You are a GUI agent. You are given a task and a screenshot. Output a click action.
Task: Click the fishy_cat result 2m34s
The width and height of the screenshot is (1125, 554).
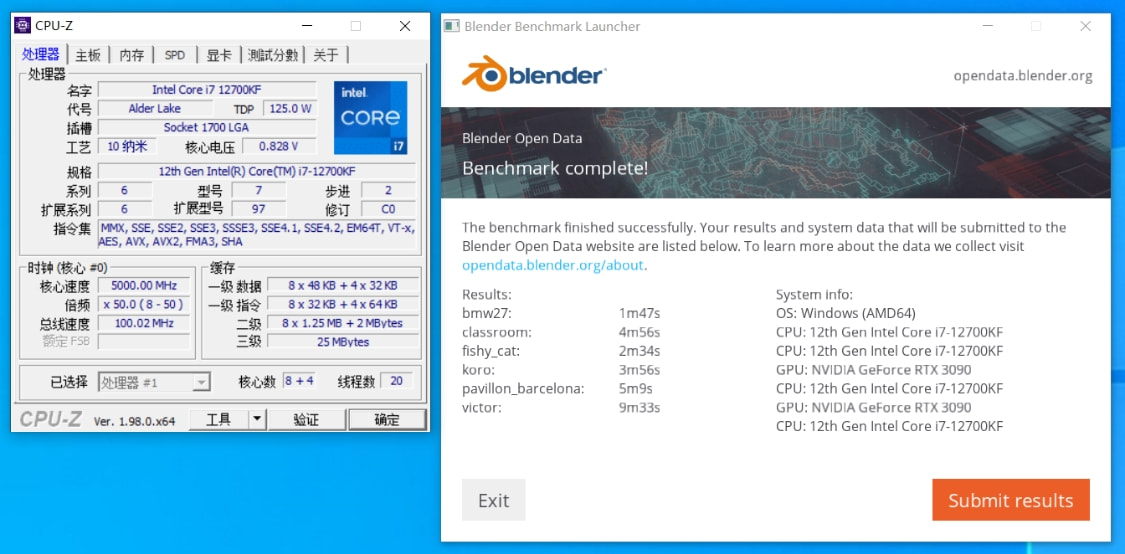pyautogui.click(x=639, y=351)
